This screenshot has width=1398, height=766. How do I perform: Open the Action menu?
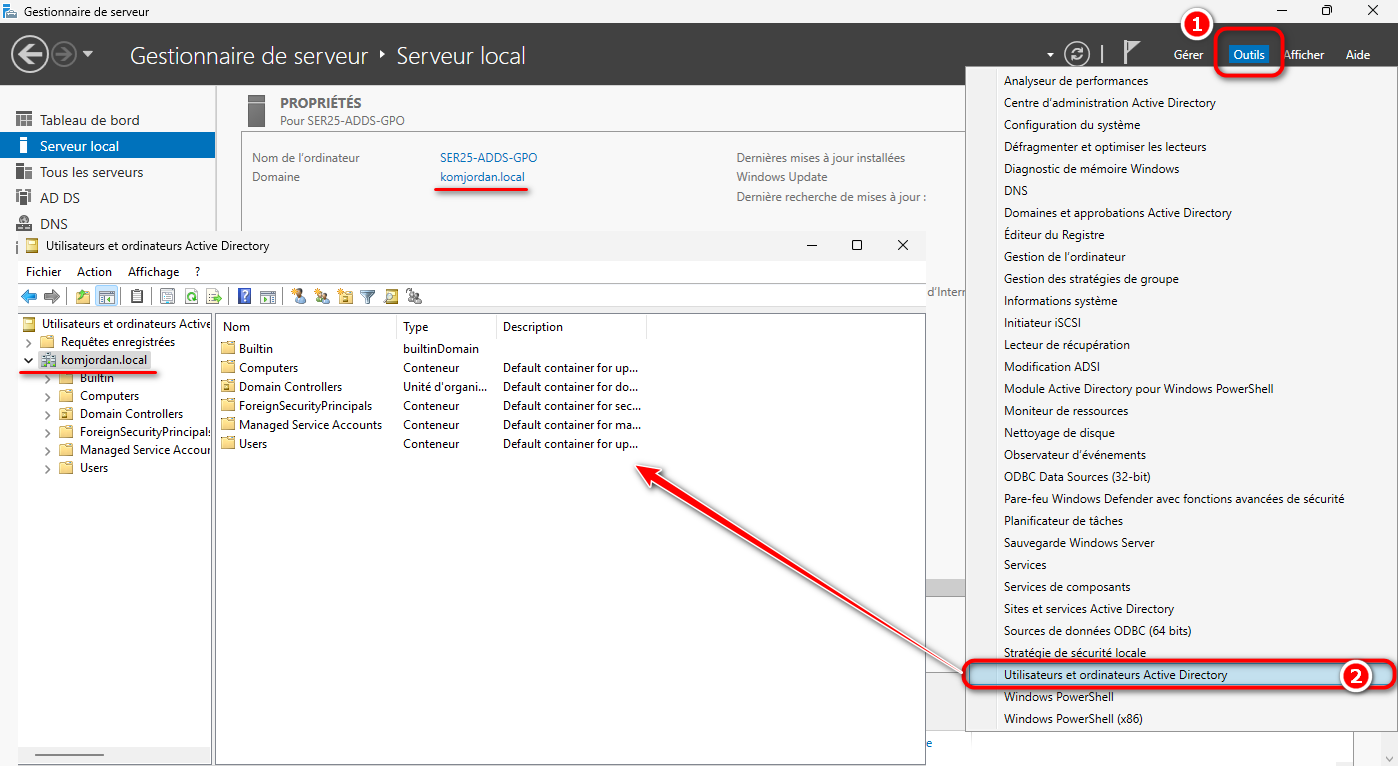click(x=95, y=272)
